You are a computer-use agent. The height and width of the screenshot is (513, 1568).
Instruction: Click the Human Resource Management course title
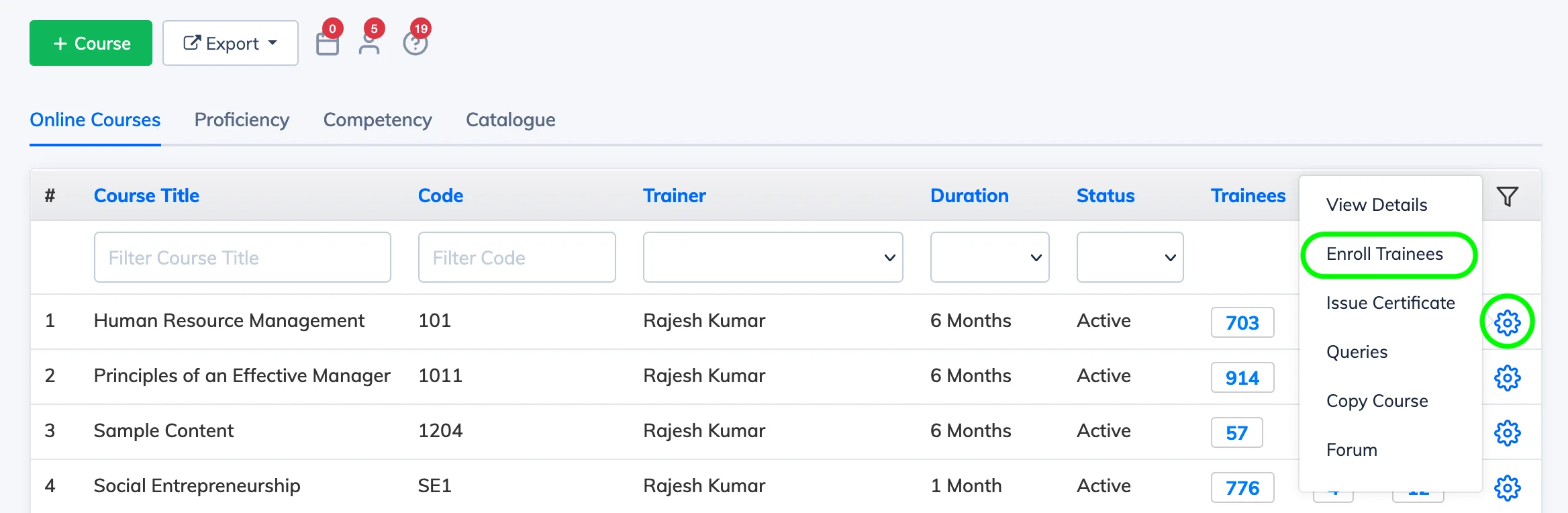229,321
